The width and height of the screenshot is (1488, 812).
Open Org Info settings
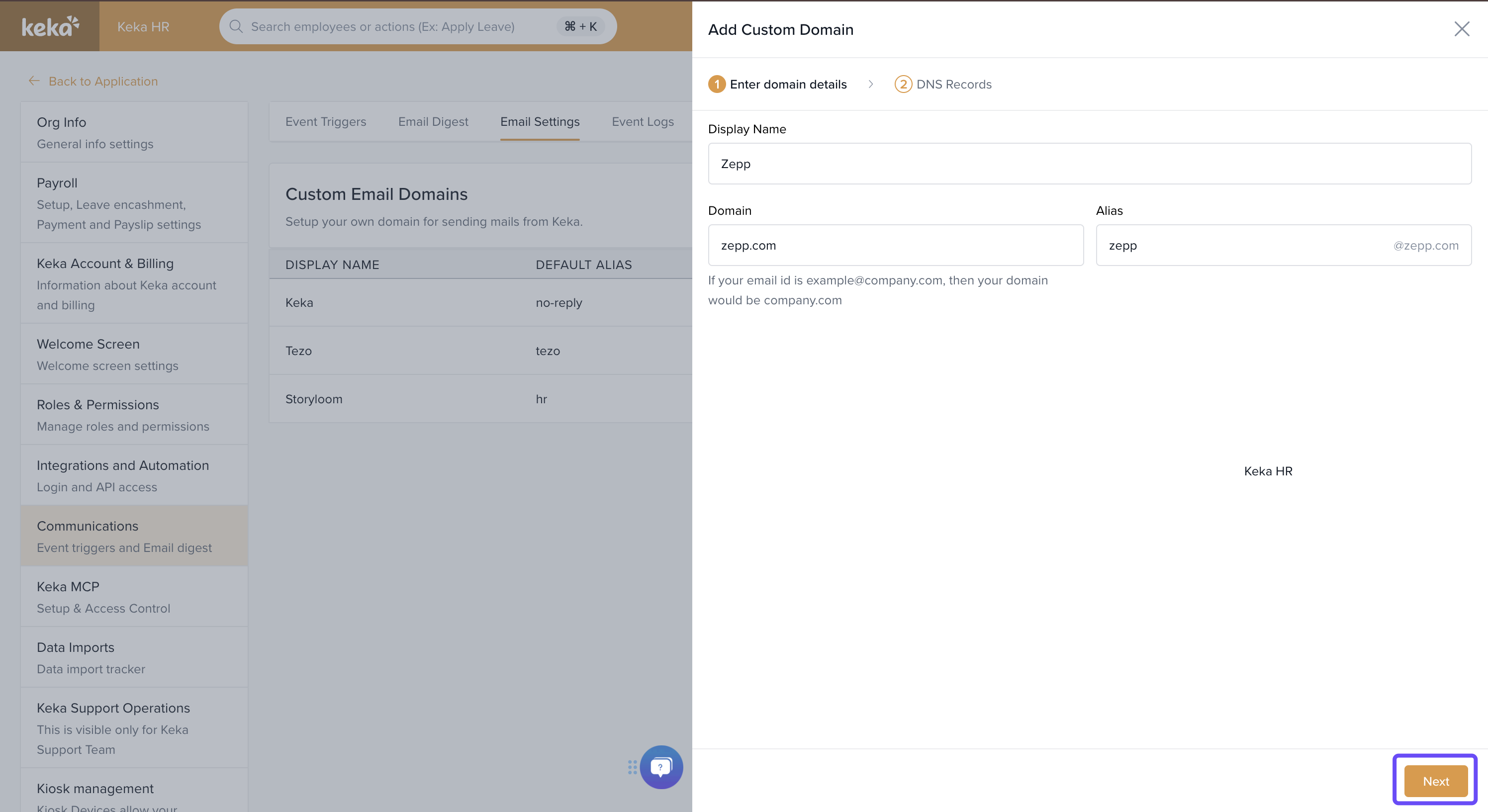point(134,132)
